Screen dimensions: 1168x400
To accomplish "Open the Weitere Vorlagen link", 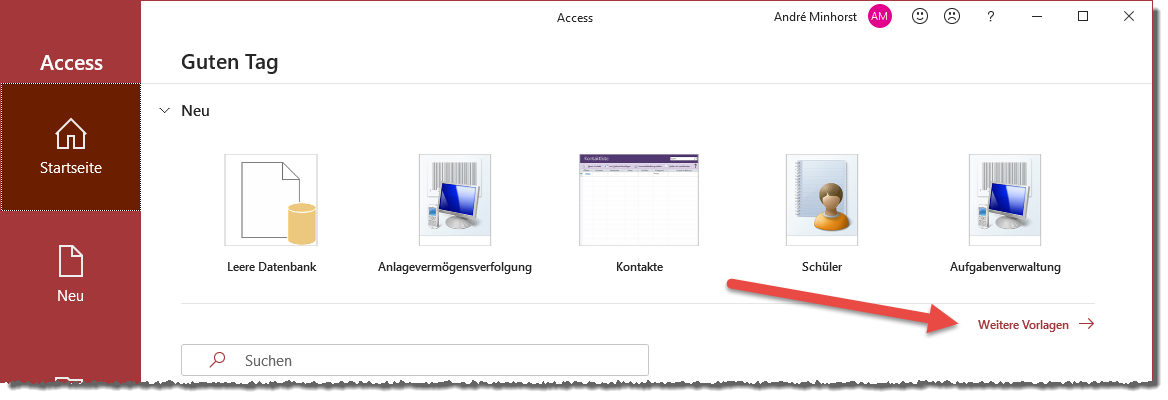I will [x=1023, y=325].
